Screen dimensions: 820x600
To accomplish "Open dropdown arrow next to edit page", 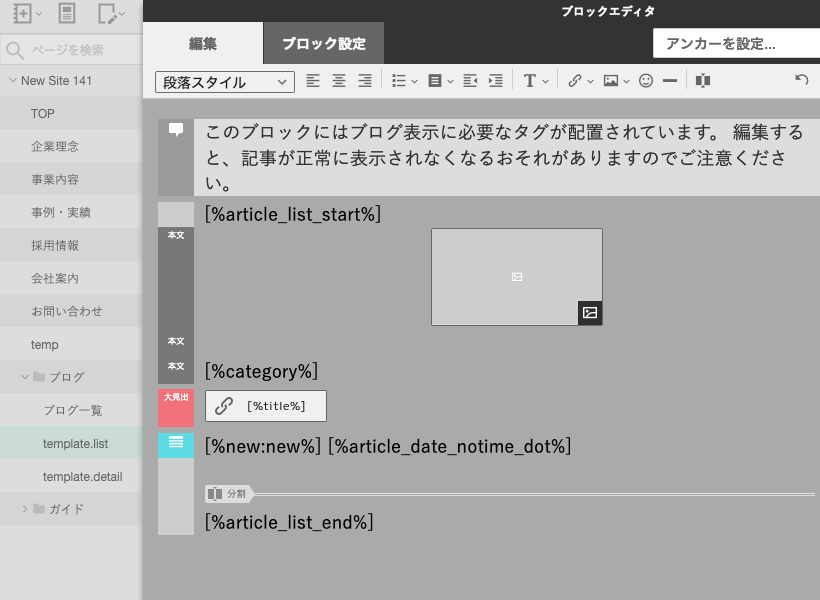I will (x=122, y=14).
